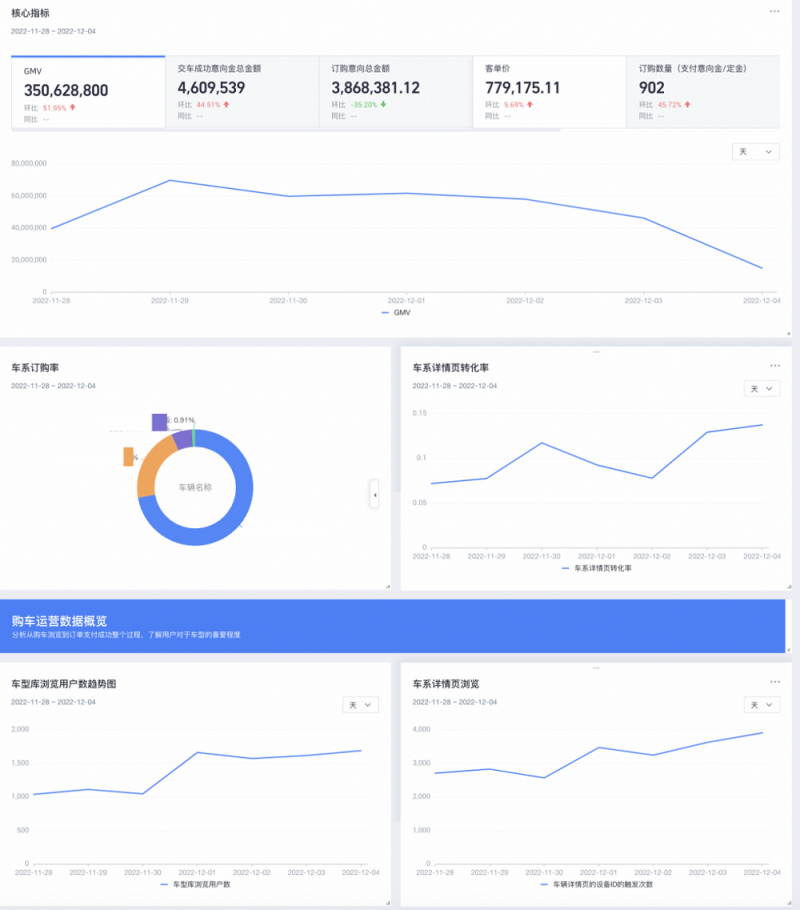The width and height of the screenshot is (800, 910).
Task: Expand 天 dropdown in 车型库浏览用户数趋势图 panel
Action: (360, 705)
